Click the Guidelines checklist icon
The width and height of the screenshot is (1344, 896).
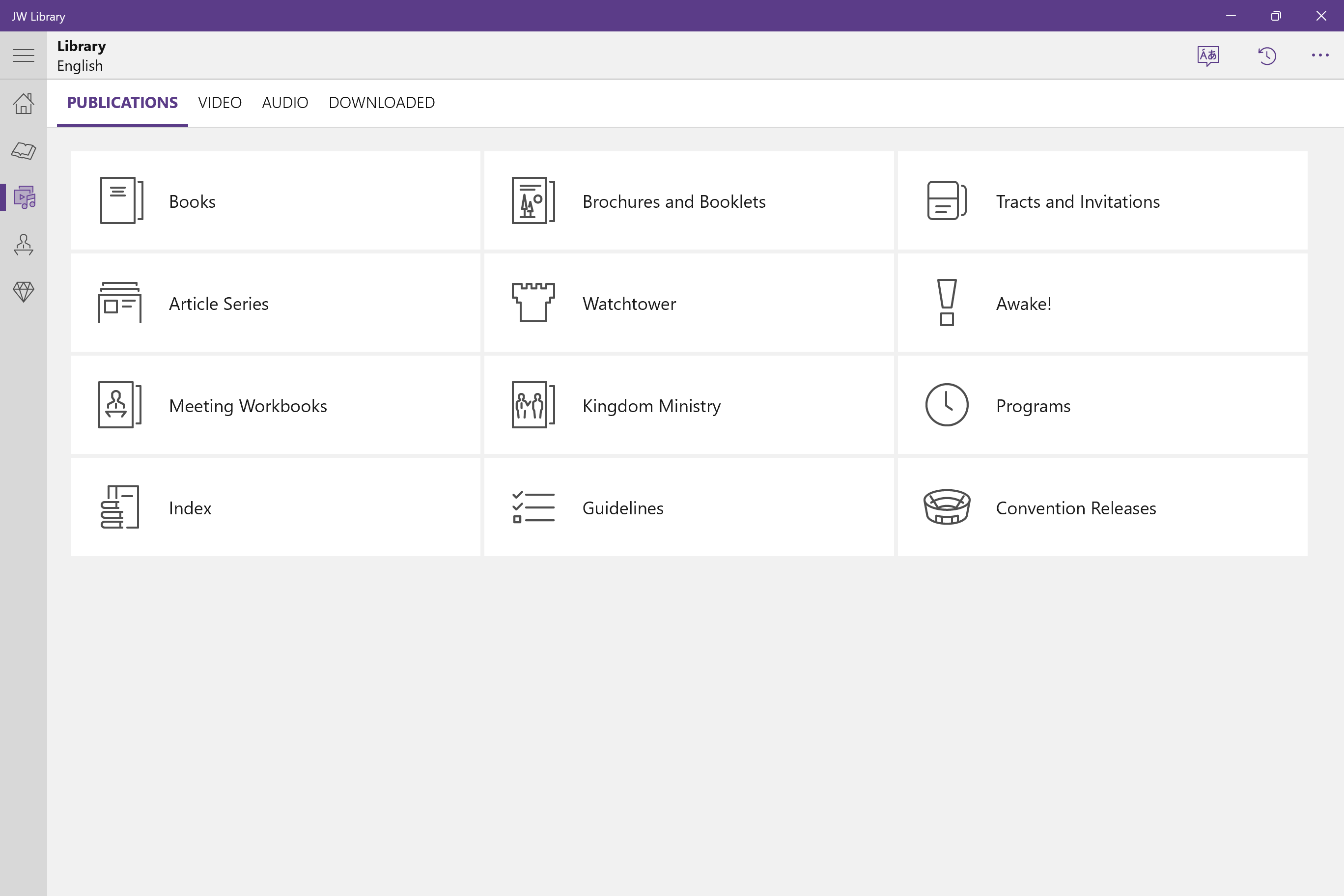(533, 507)
